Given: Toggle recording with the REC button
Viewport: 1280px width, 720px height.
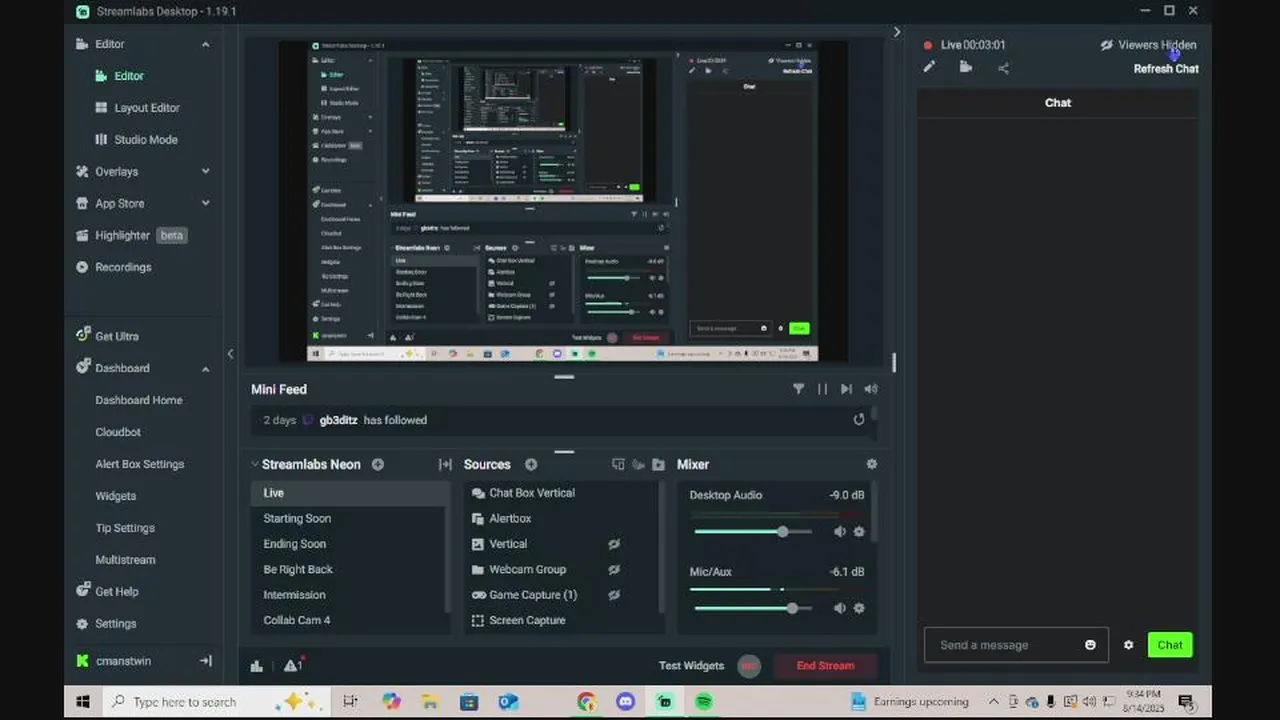Looking at the screenshot, I should (x=748, y=666).
